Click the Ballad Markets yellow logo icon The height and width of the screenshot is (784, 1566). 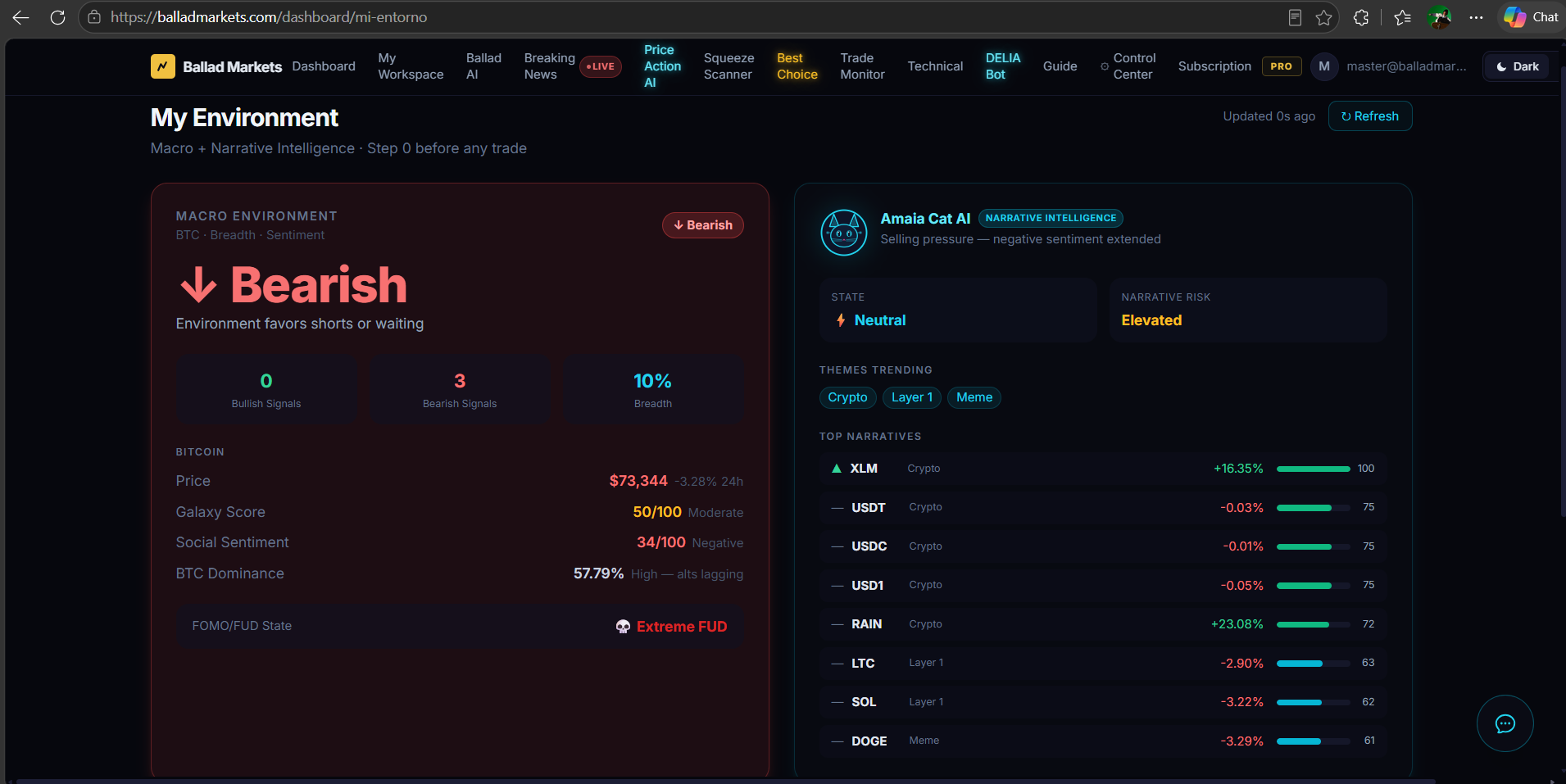[x=163, y=66]
